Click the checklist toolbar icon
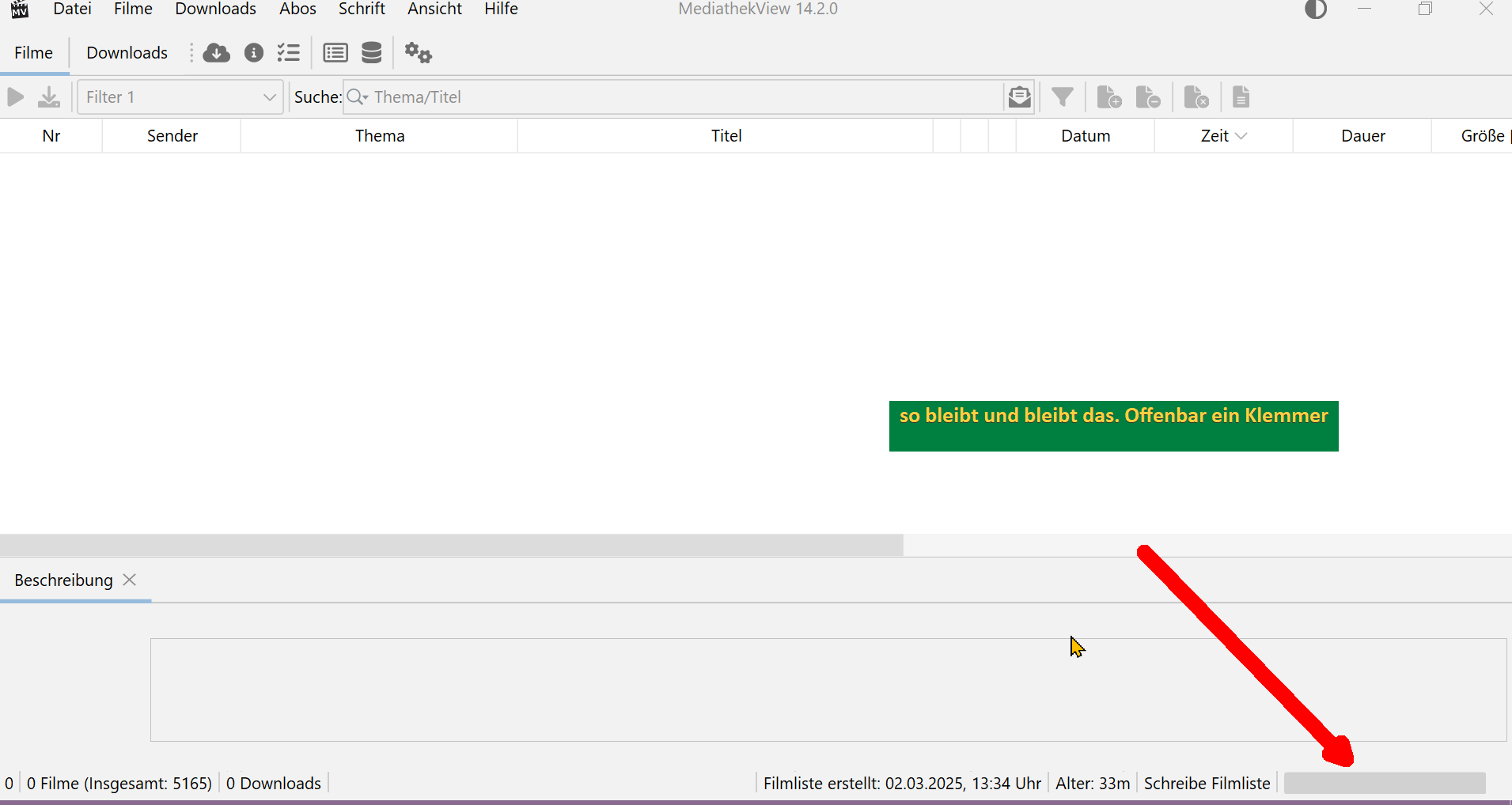 pos(289,53)
